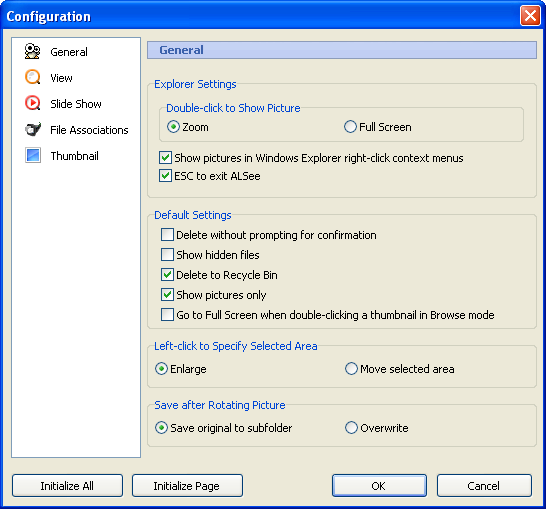Switch to File Associations page
Viewport: 546px width, 509px height.
click(x=89, y=130)
